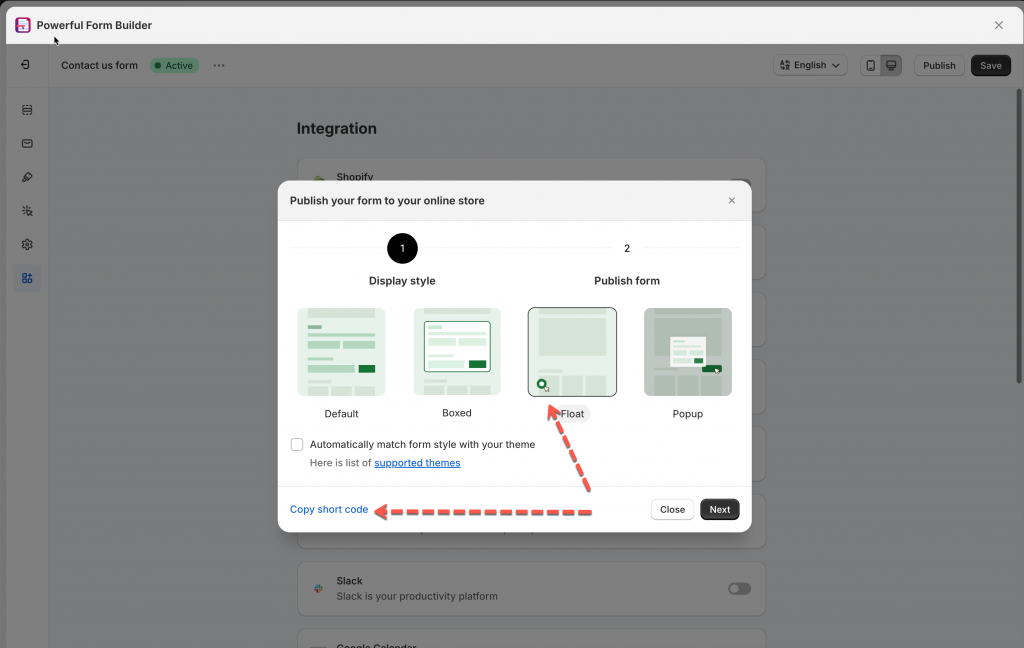The width and height of the screenshot is (1024, 648).
Task: Switch to desktop preview icon
Action: click(891, 66)
